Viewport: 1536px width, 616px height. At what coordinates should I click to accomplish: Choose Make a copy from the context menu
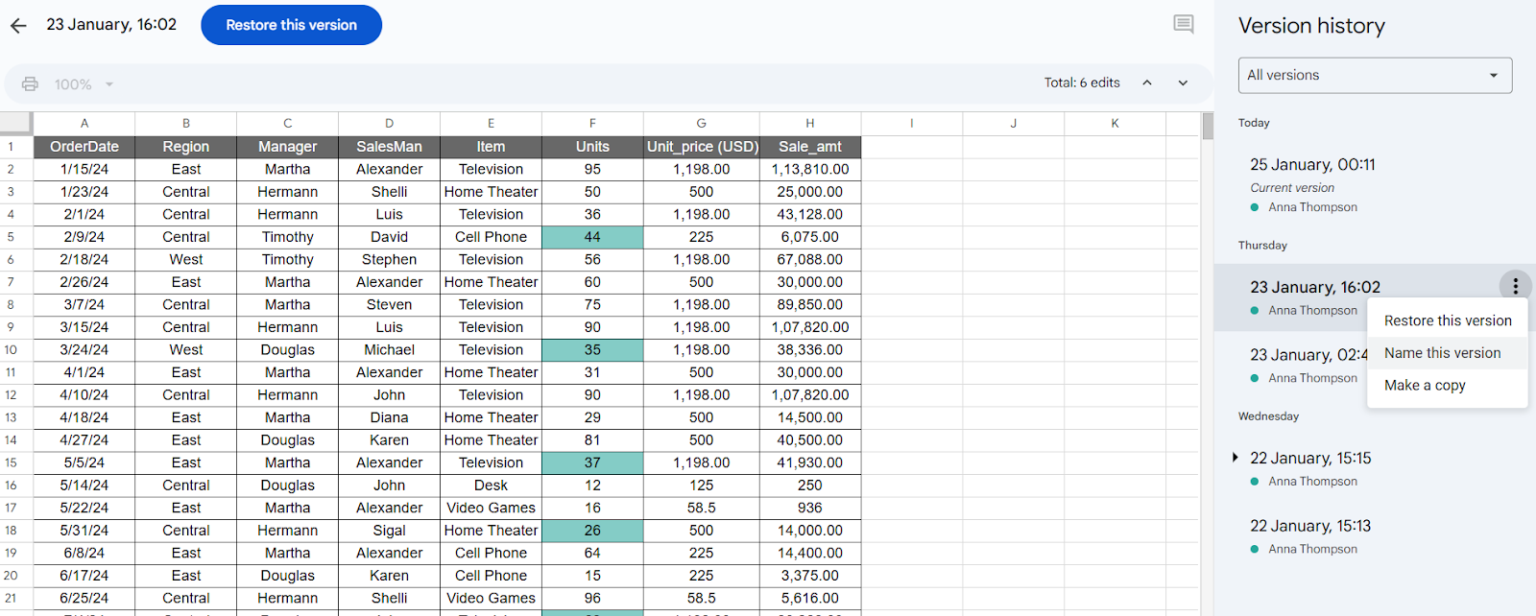pos(1424,385)
